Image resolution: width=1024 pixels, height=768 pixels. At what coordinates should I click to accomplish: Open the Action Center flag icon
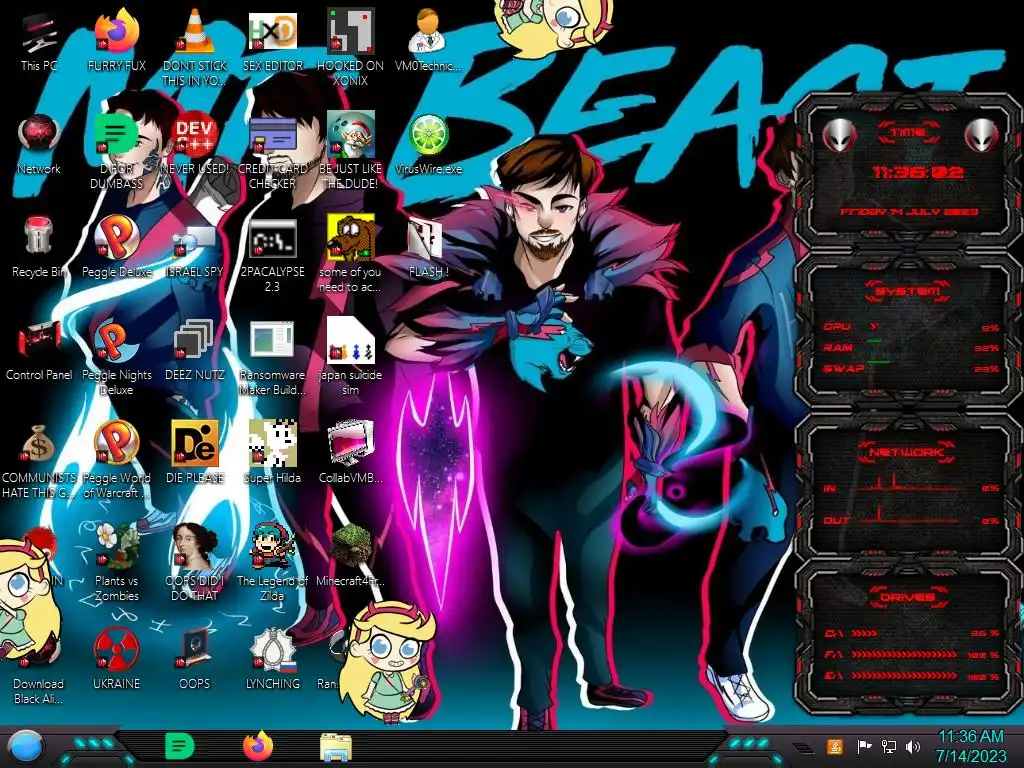(864, 746)
